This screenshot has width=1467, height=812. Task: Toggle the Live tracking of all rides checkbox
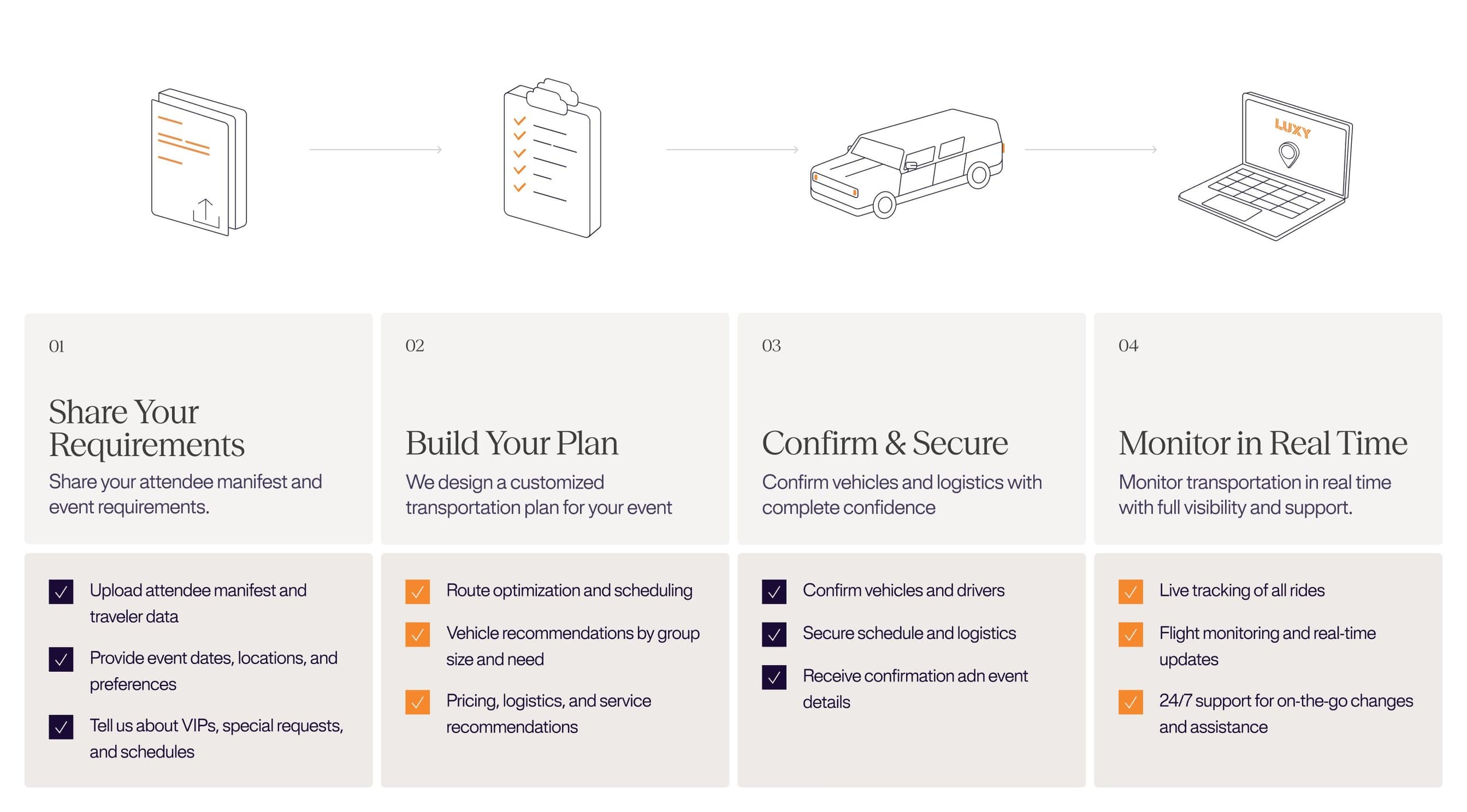tap(1130, 592)
